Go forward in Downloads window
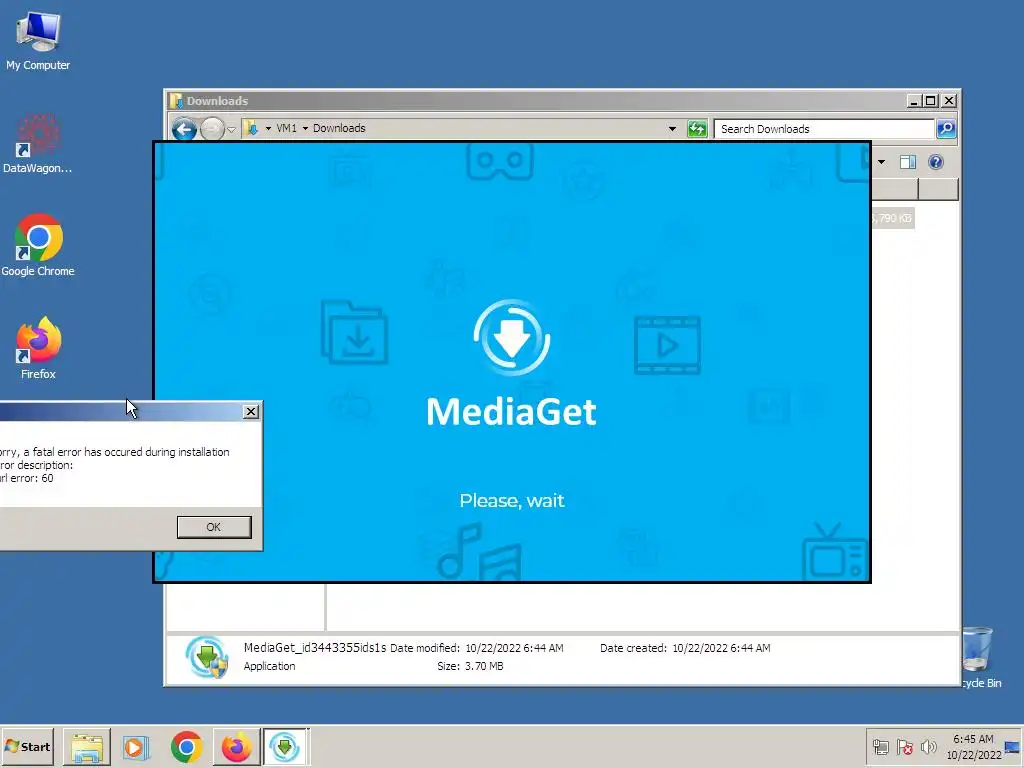Screen dimensions: 1024x768 [x=212, y=129]
